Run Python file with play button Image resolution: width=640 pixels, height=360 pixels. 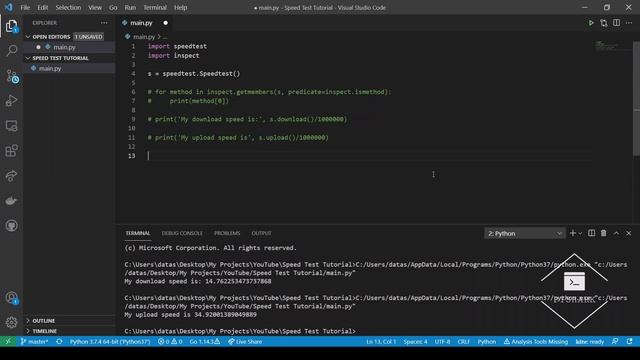point(591,23)
